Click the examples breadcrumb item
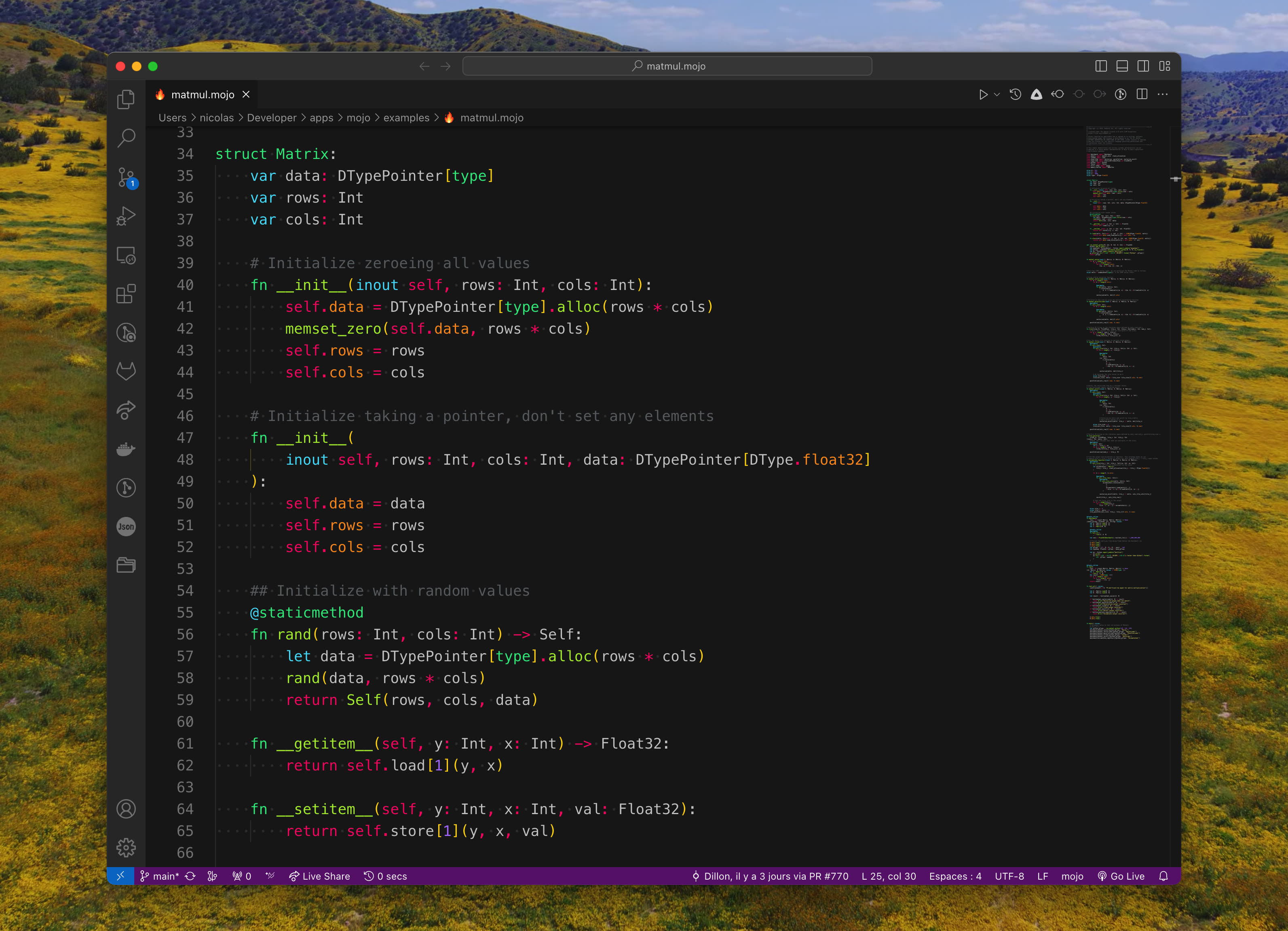The height and width of the screenshot is (931, 1288). 406,118
